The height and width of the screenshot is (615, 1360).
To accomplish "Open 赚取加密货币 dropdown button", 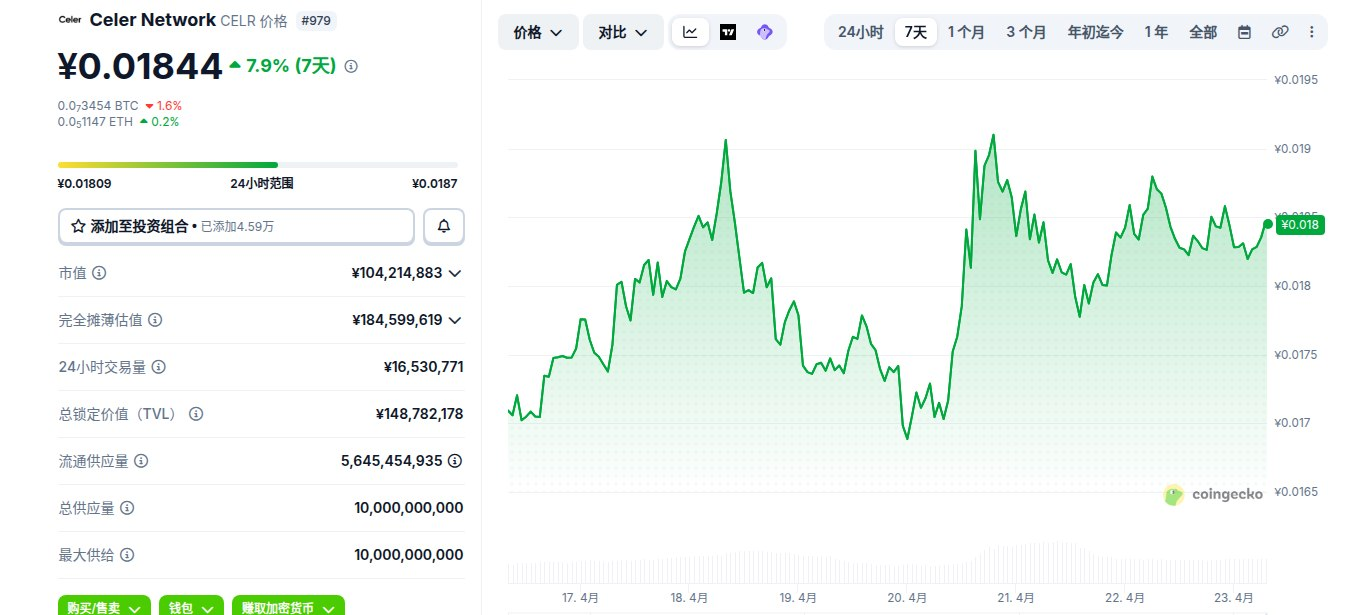I will point(288,607).
